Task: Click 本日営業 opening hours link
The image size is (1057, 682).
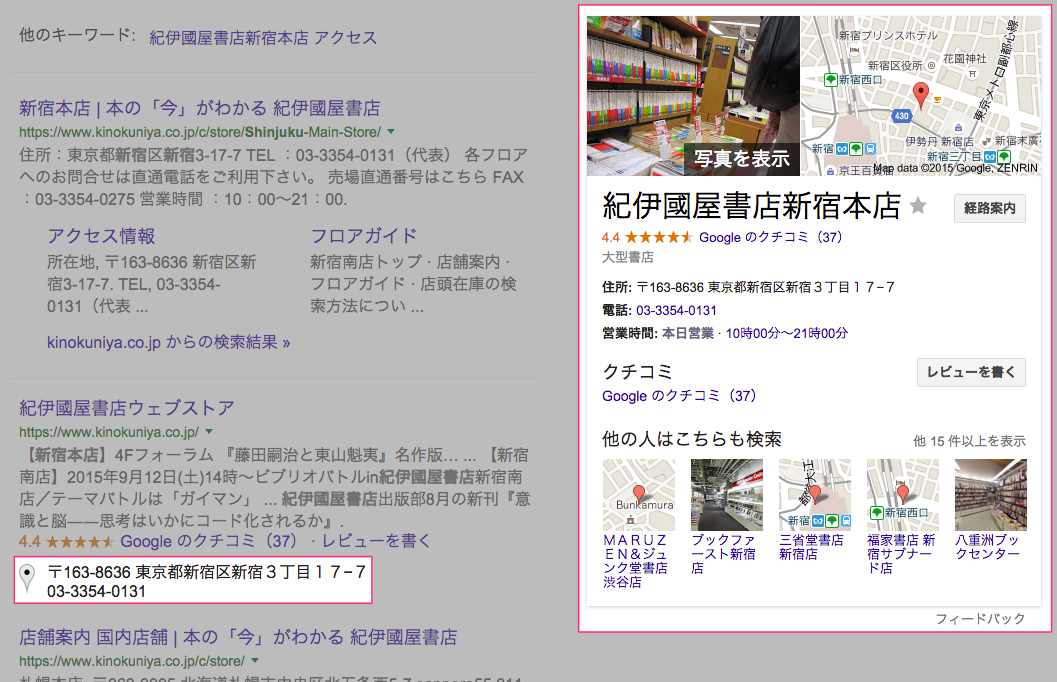Action: (688, 334)
